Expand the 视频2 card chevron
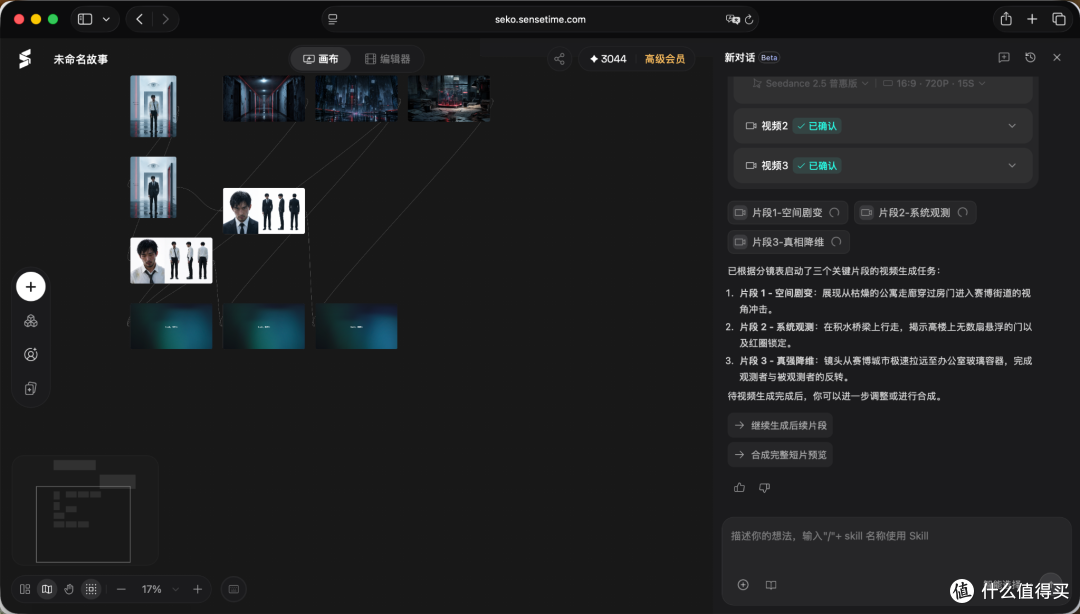The height and width of the screenshot is (614, 1080). [x=1012, y=126]
